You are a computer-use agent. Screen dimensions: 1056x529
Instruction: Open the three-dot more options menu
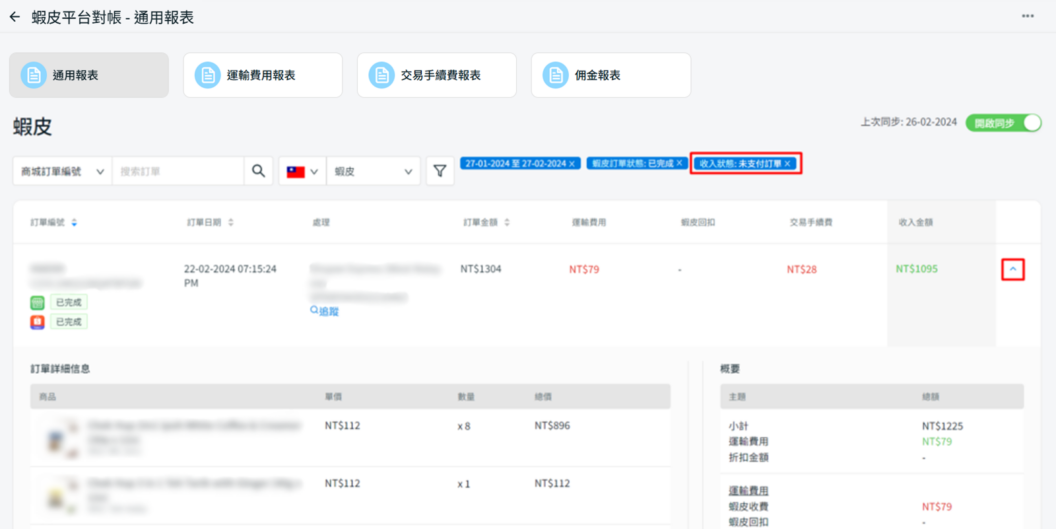coord(1027,17)
